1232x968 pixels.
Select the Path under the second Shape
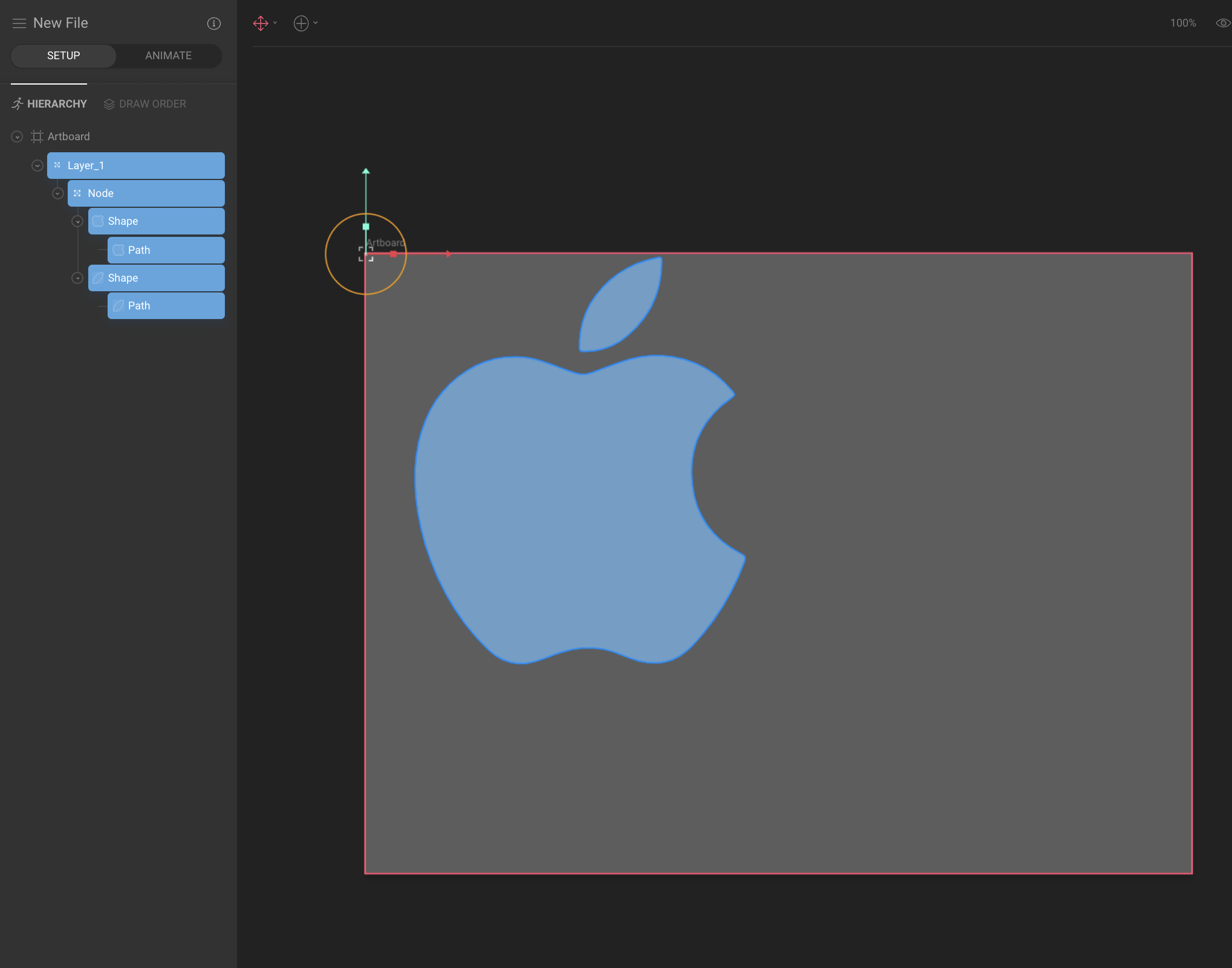[x=166, y=306]
